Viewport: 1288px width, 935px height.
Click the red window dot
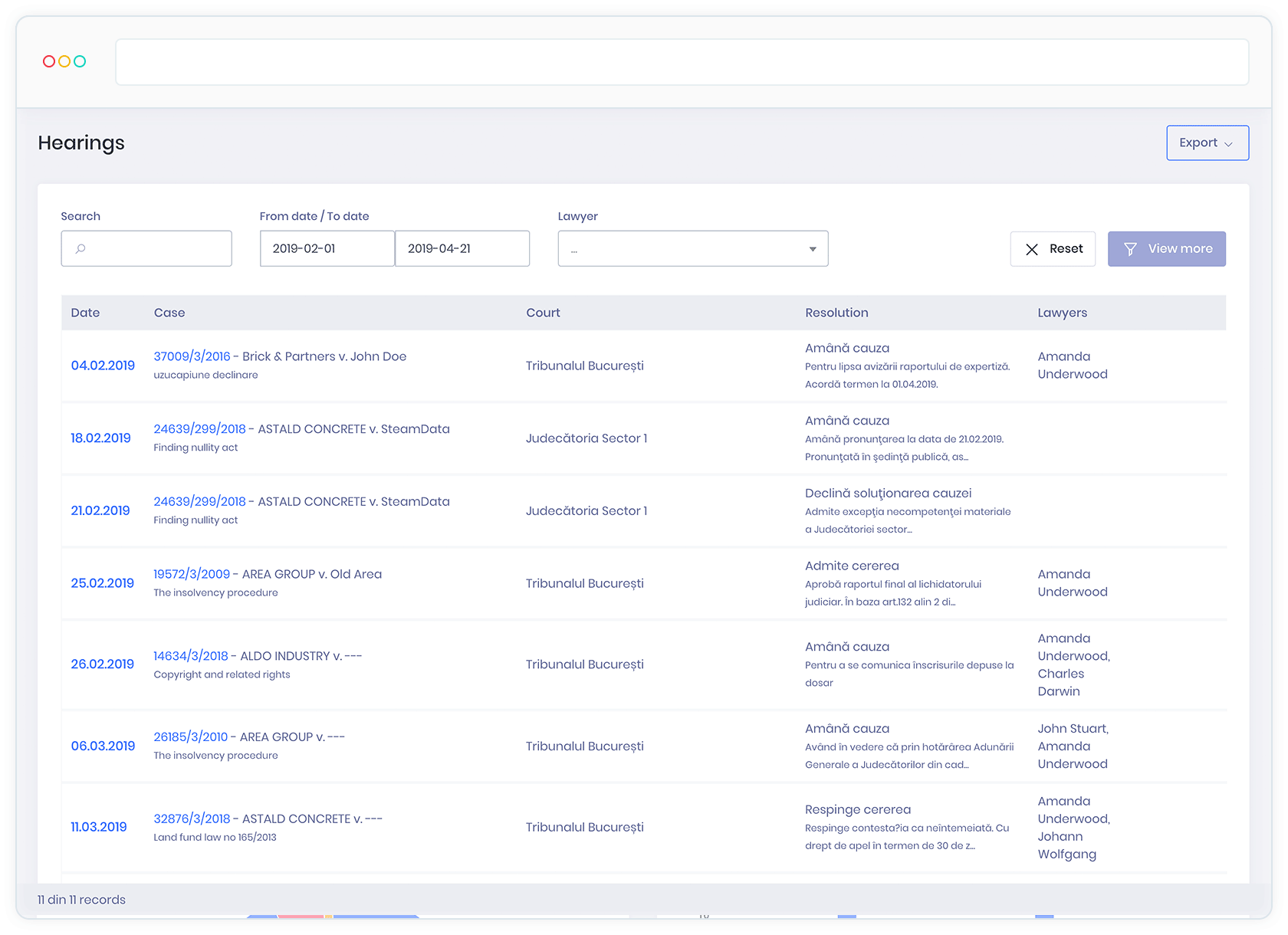tap(49, 61)
